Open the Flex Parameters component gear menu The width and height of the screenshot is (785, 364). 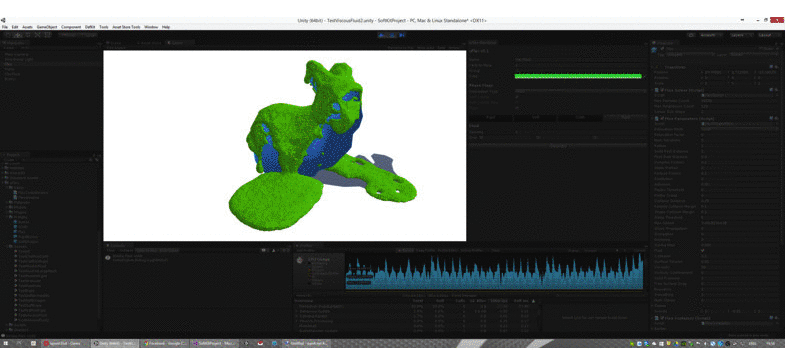click(776, 119)
